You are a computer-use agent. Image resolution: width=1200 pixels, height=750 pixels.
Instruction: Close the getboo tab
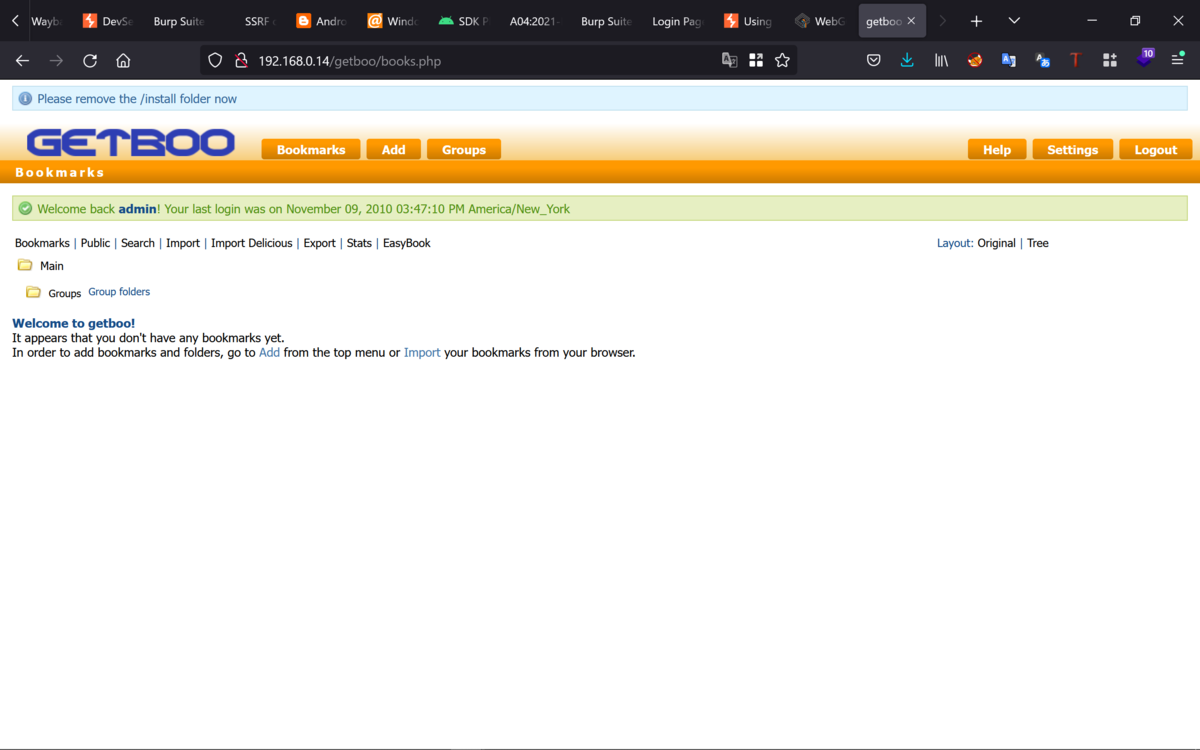(911, 21)
